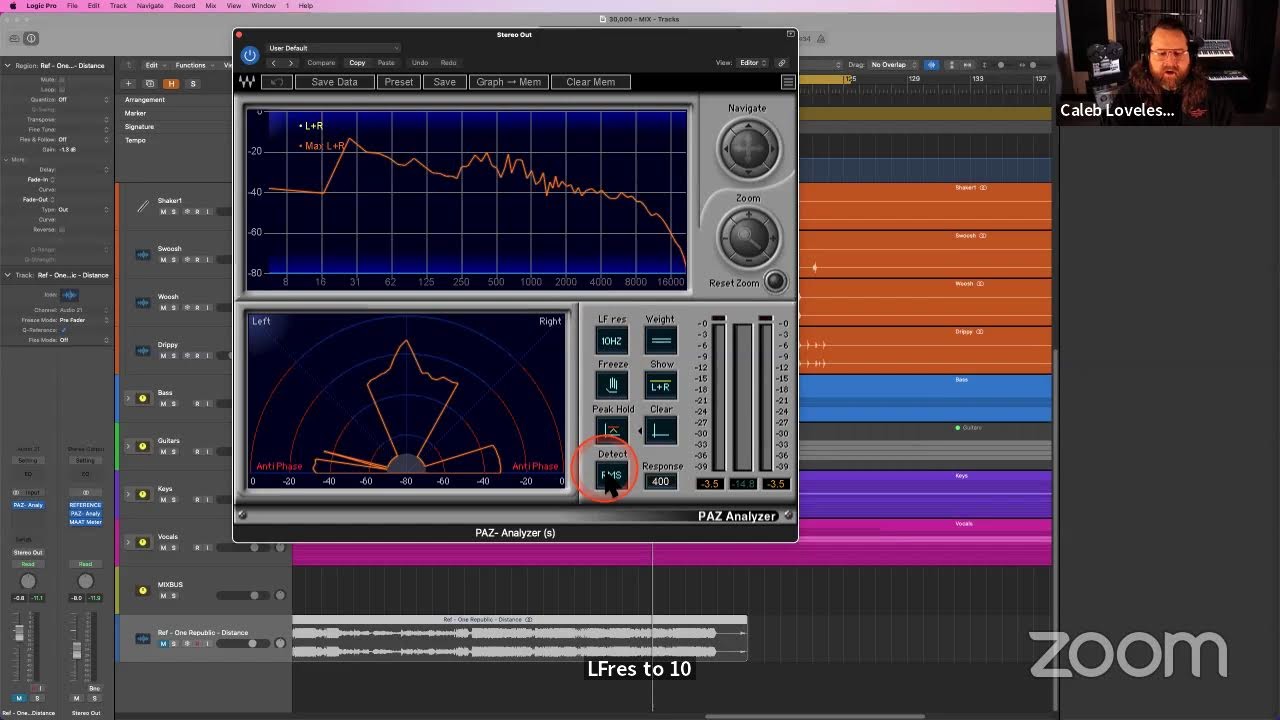Toggle the PAZ plugin power button
The height and width of the screenshot is (720, 1280).
click(x=250, y=55)
